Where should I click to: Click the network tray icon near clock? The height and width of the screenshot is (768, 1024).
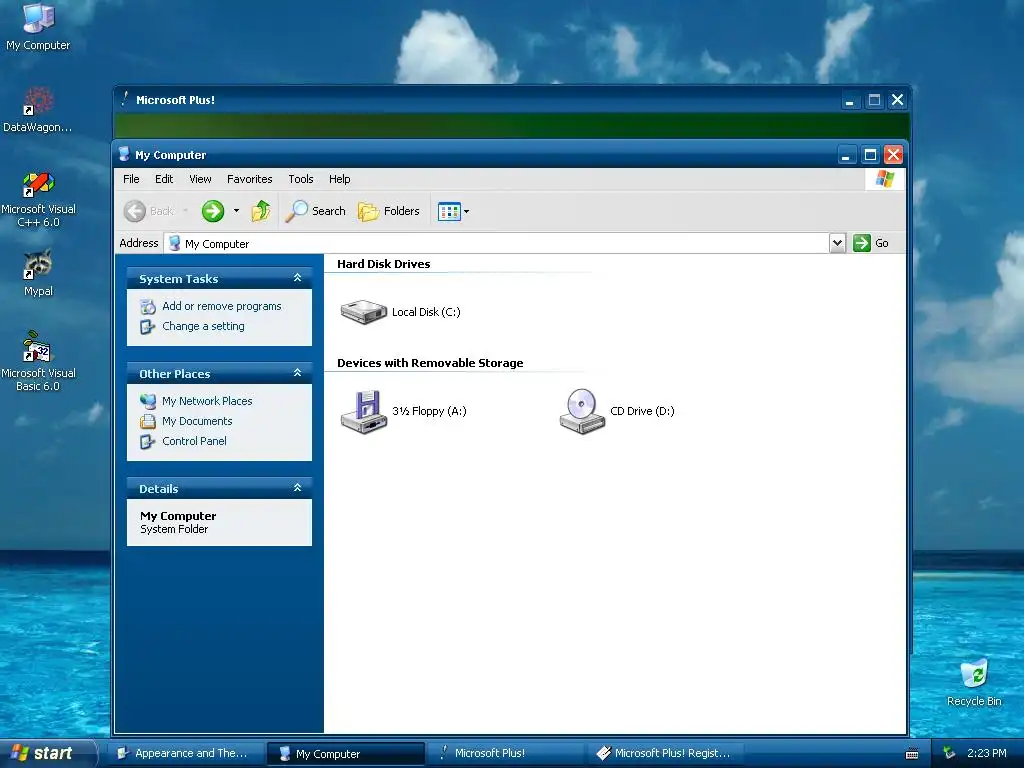click(949, 753)
